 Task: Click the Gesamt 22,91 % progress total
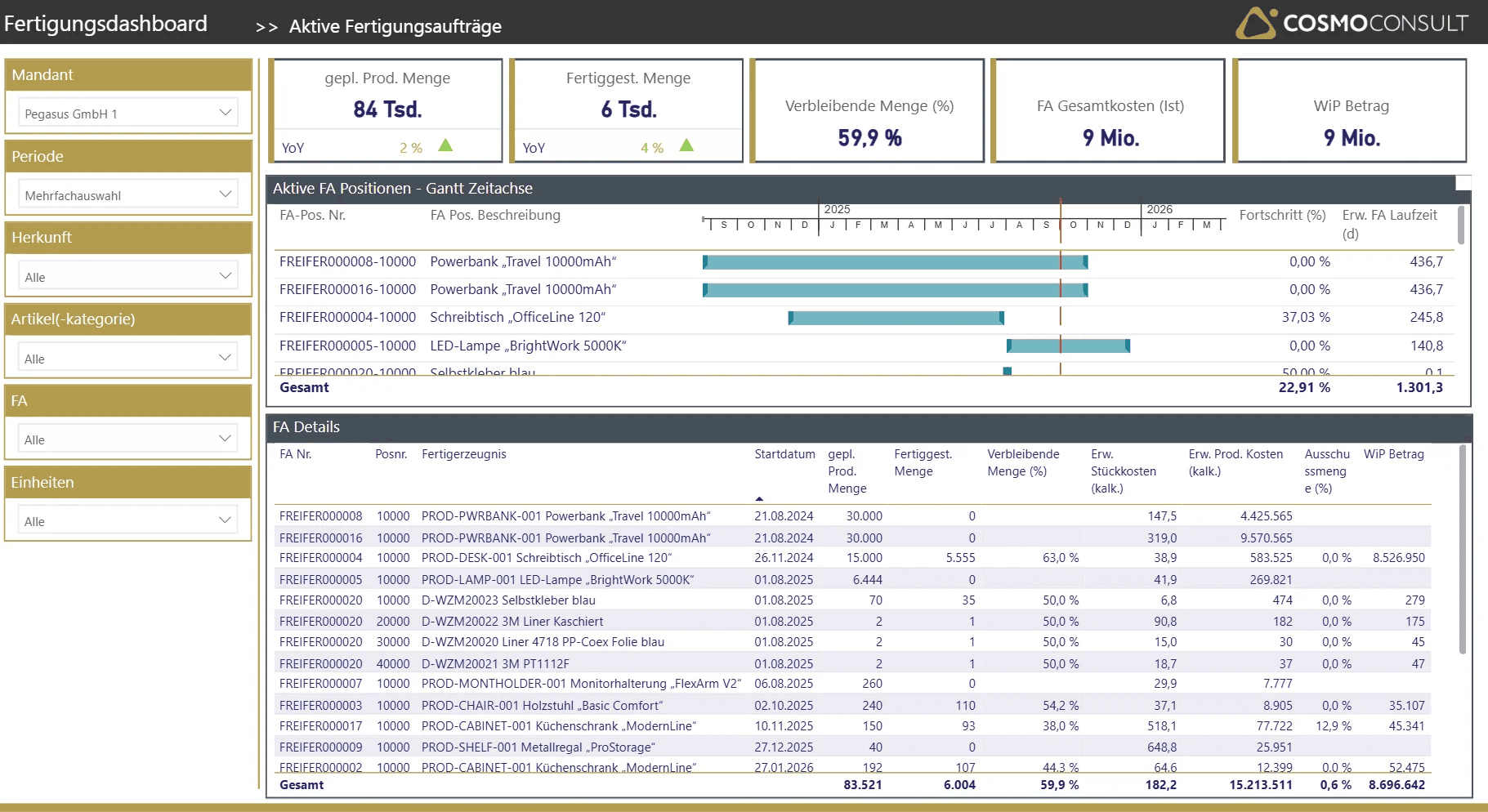pyautogui.click(x=1304, y=387)
